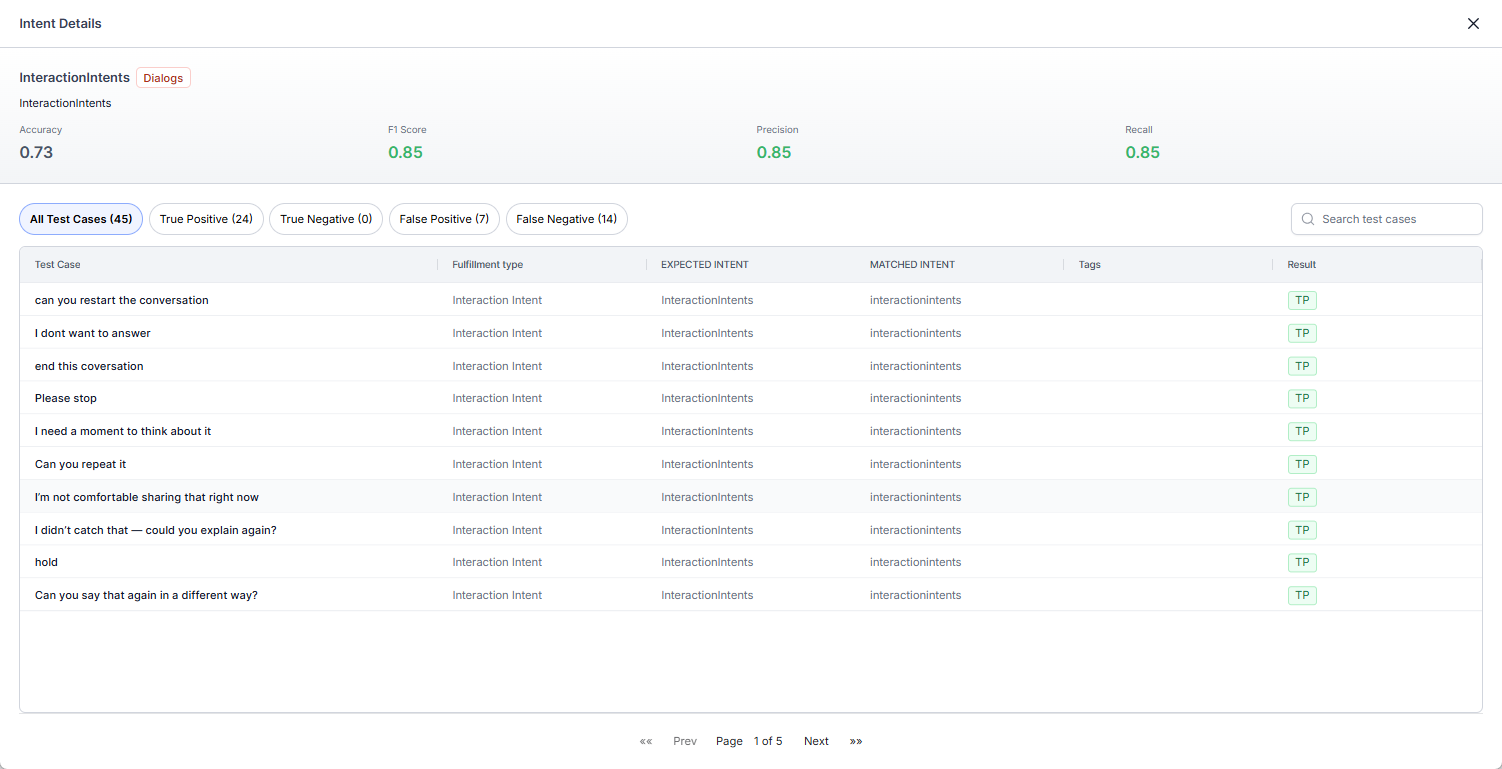Filter by True Positive (24)
This screenshot has width=1502, height=769.
206,219
